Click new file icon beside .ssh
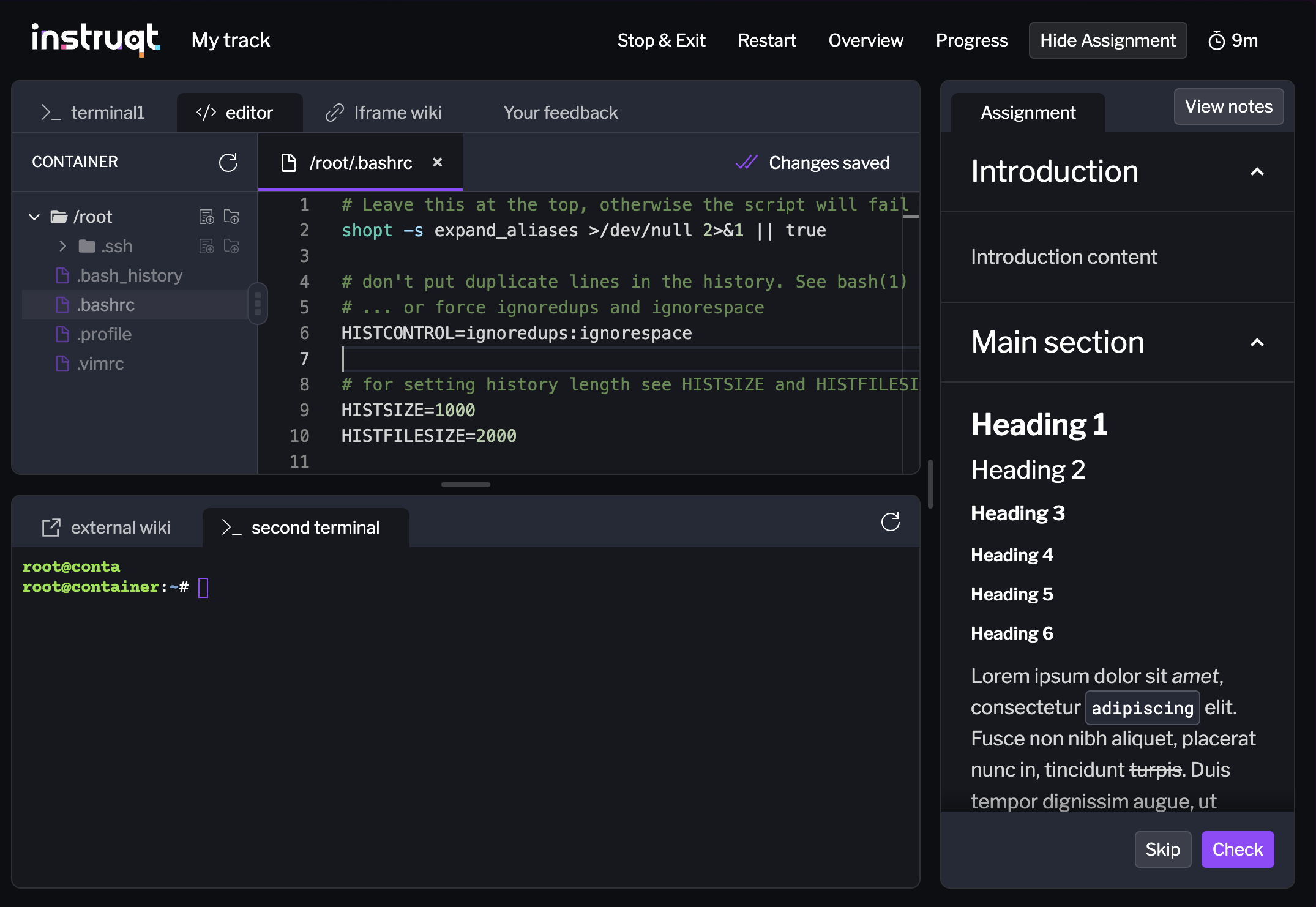The width and height of the screenshot is (1316, 907). point(207,246)
